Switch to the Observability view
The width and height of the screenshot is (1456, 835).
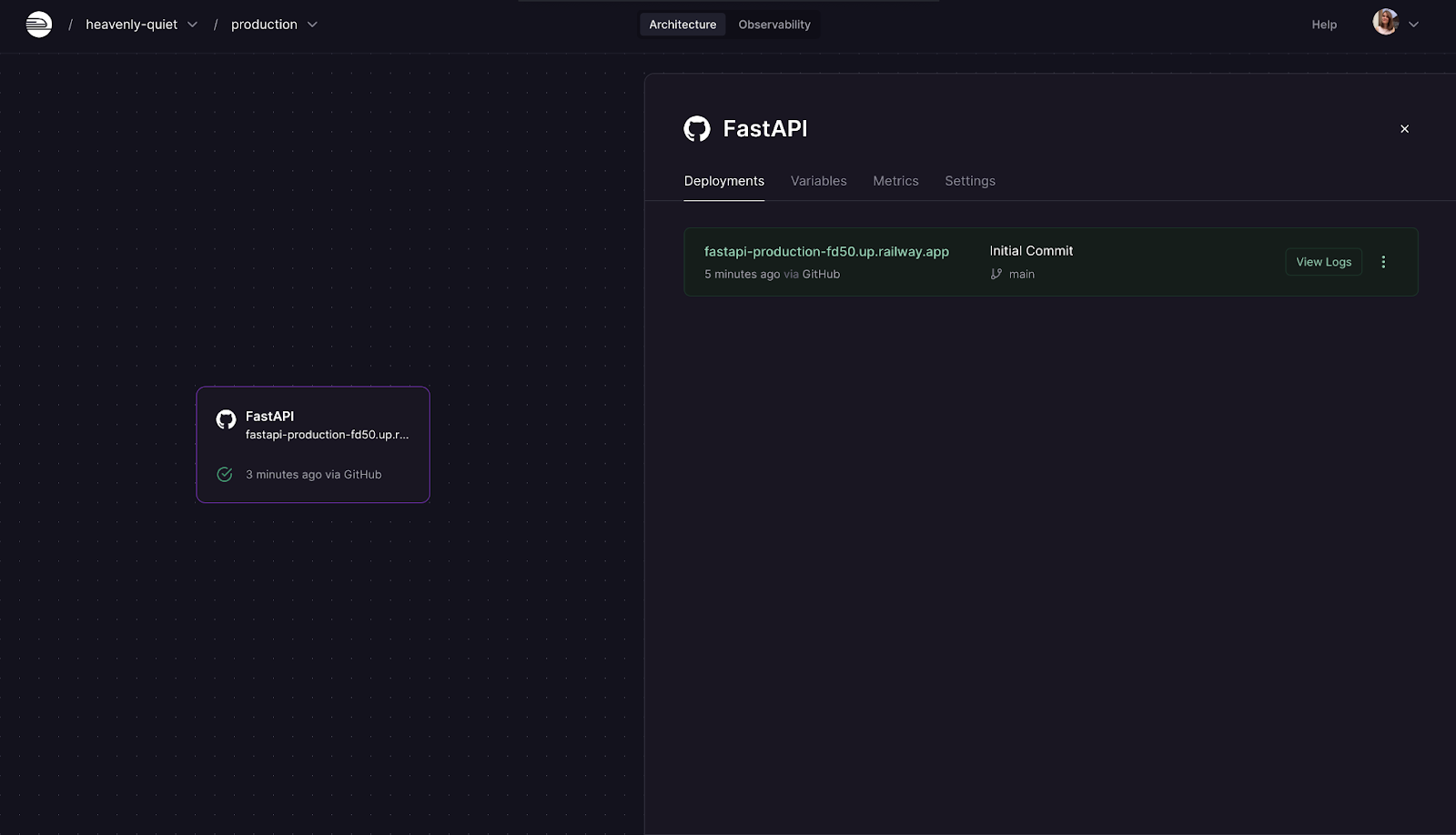[x=774, y=25]
